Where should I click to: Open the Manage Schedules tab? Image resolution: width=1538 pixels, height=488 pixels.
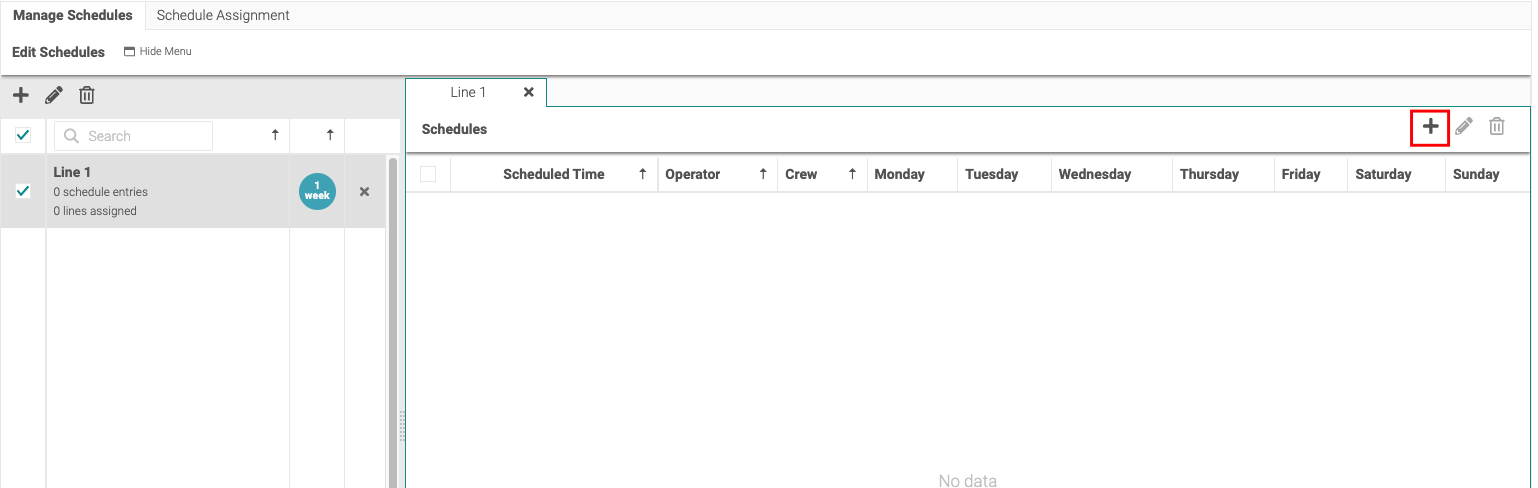(x=72, y=15)
